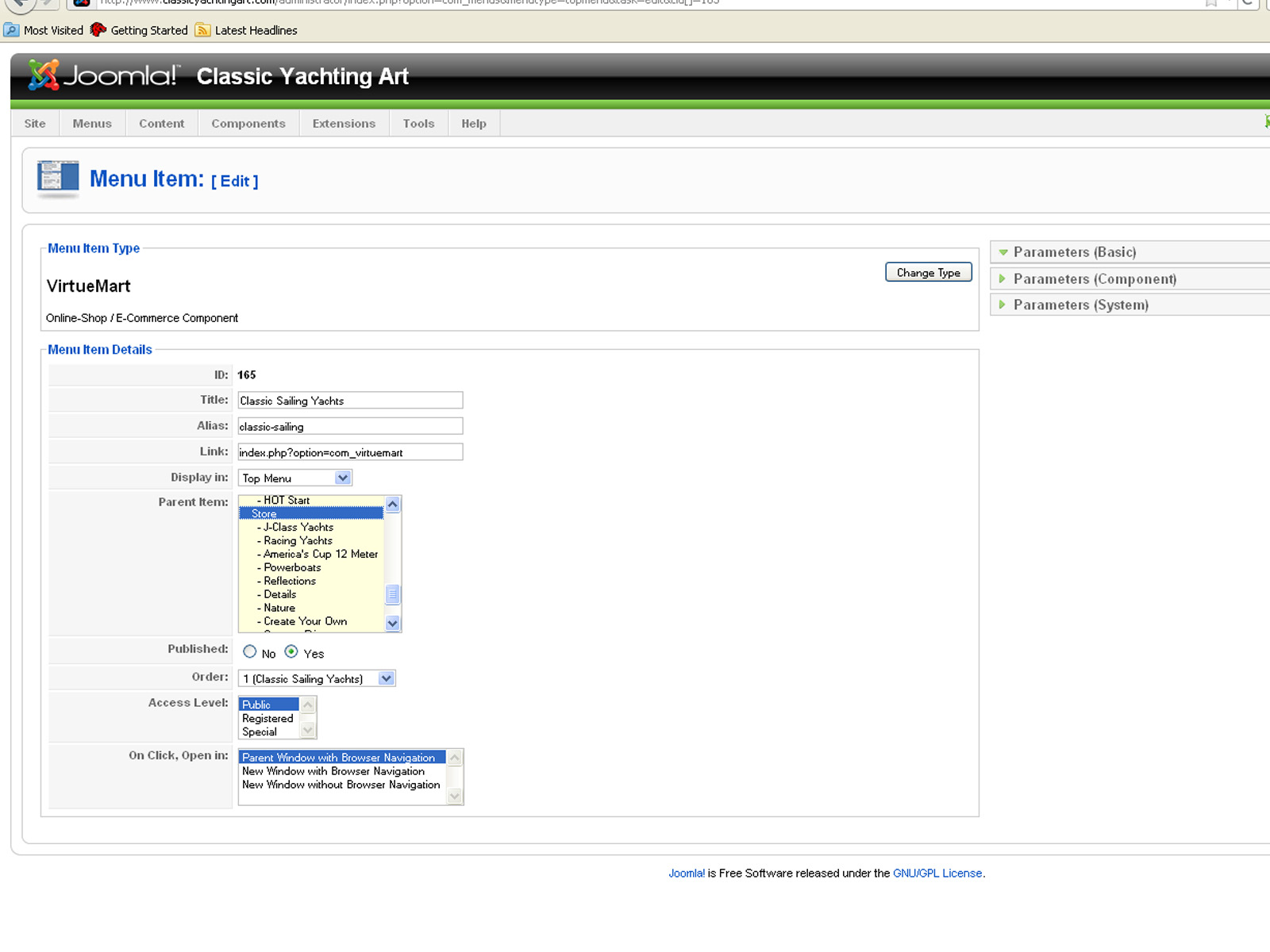The width and height of the screenshot is (1270, 952).
Task: Click the Classic Yachting Art site title
Action: click(x=302, y=76)
